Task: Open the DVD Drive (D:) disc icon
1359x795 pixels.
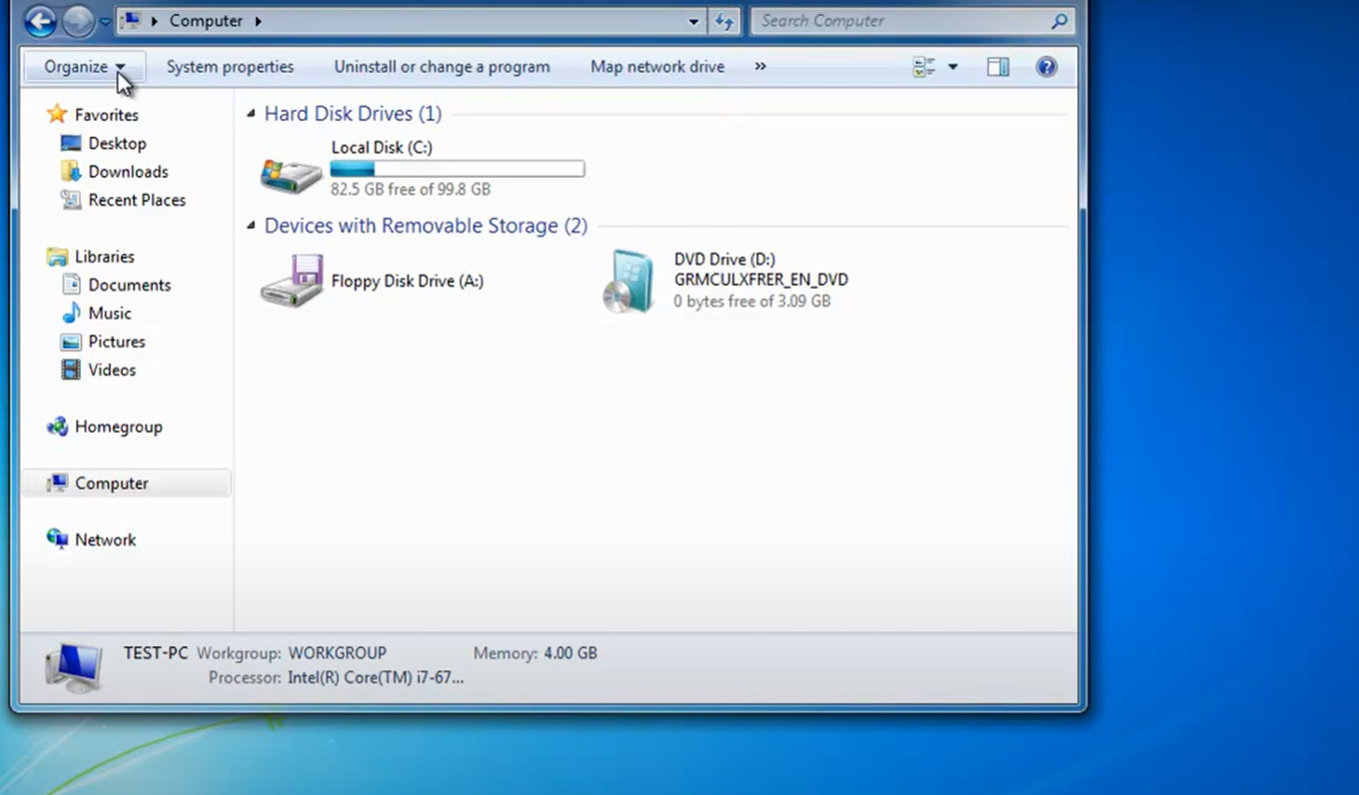Action: (x=629, y=282)
